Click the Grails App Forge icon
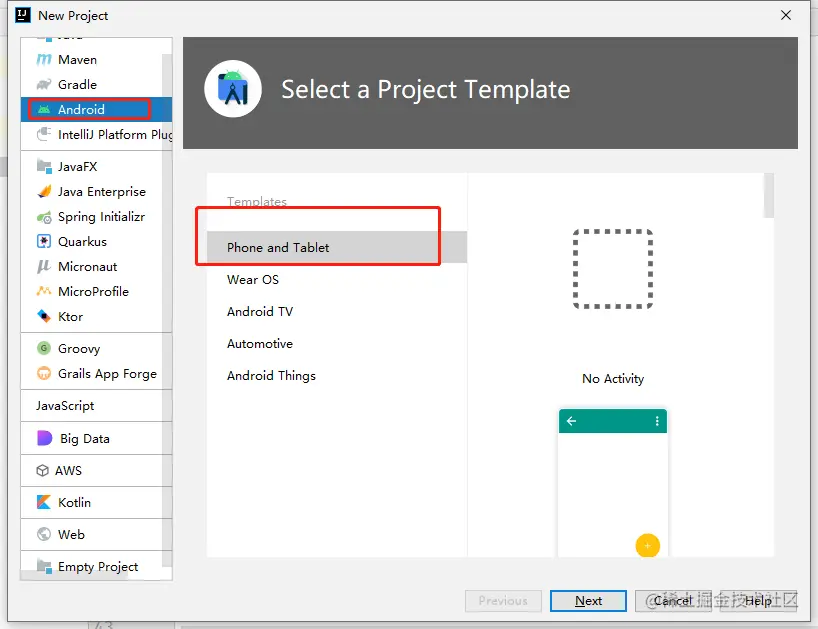Viewport: 818px width, 629px height. [x=44, y=373]
